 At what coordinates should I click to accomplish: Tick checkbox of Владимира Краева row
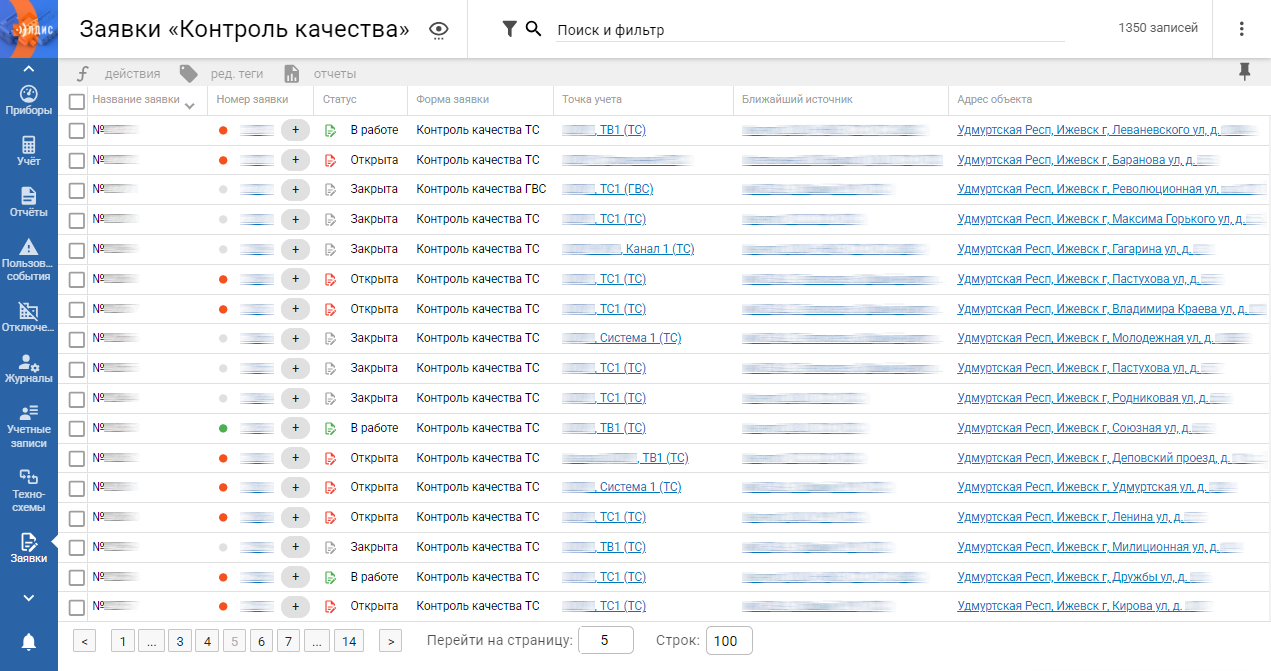pyautogui.click(x=77, y=309)
